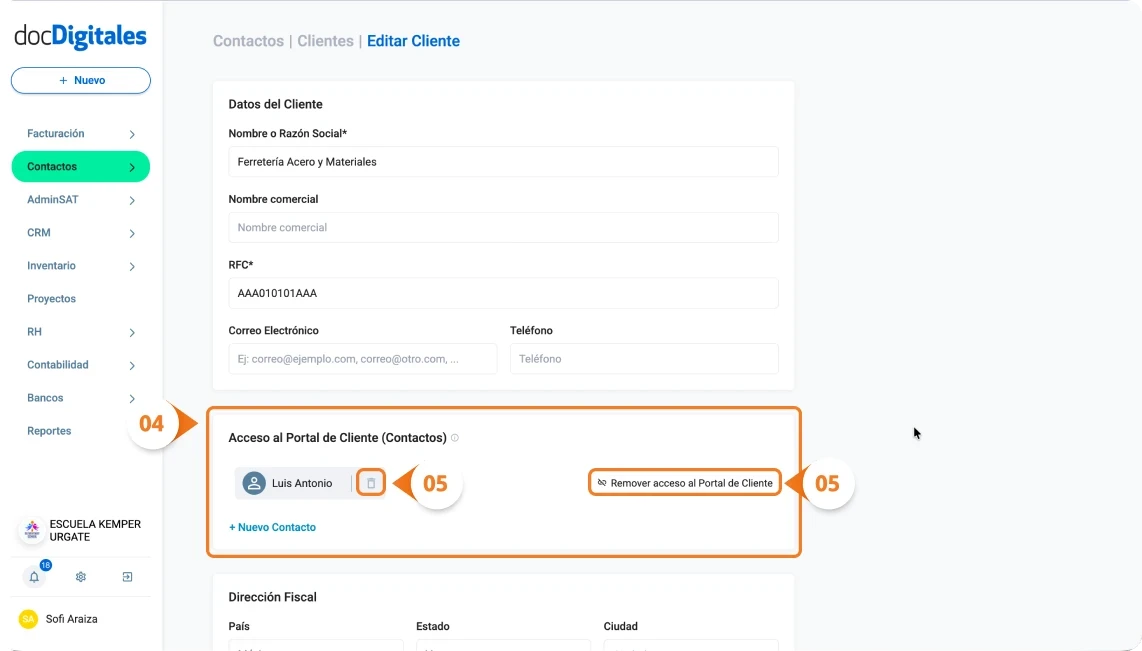Click the logout icon in the sidebar
Image resolution: width=1142 pixels, height=651 pixels.
tap(127, 577)
